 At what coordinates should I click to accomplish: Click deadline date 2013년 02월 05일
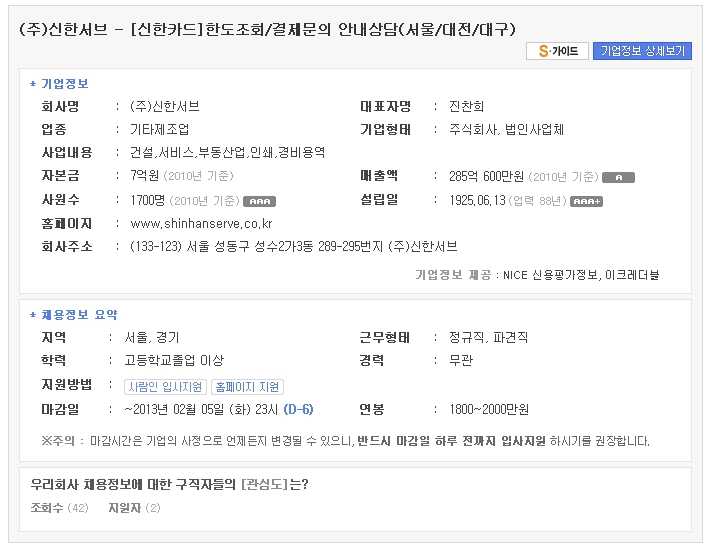[179, 409]
